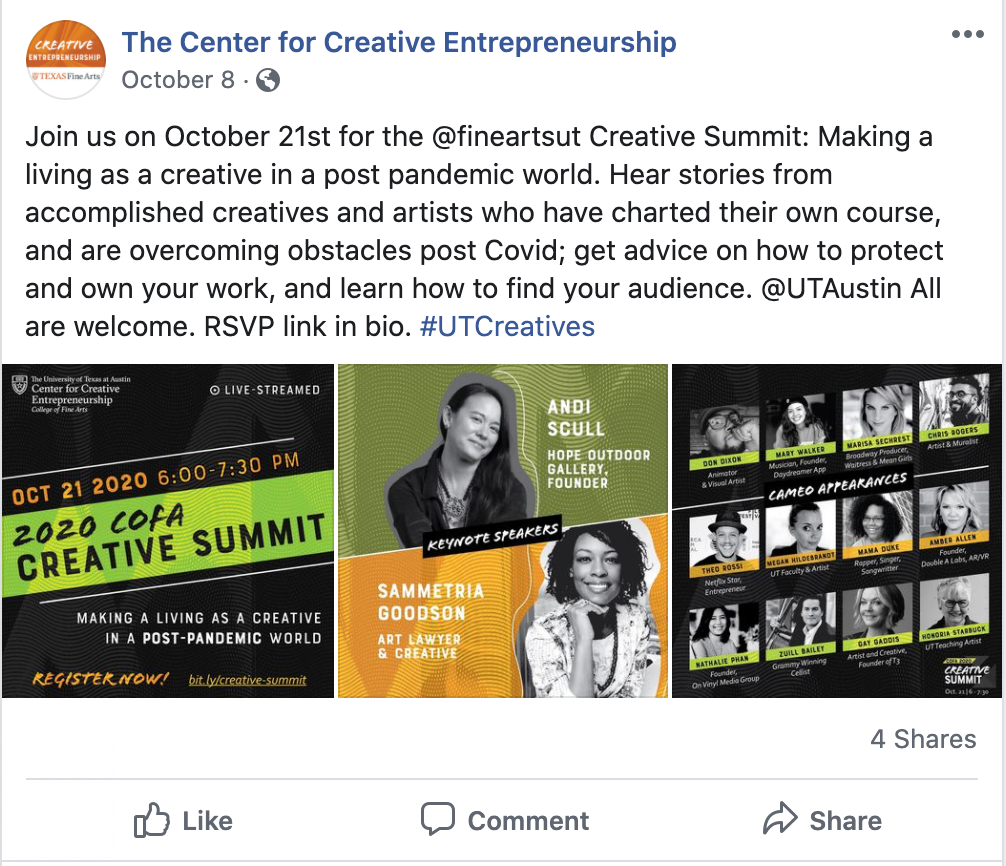
Task: Click the Share button label
Action: pyautogui.click(x=846, y=820)
